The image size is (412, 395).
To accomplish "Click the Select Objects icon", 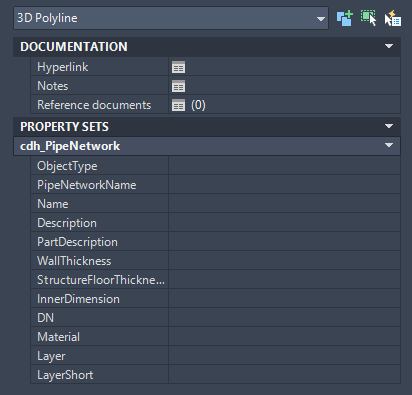I will (368, 18).
